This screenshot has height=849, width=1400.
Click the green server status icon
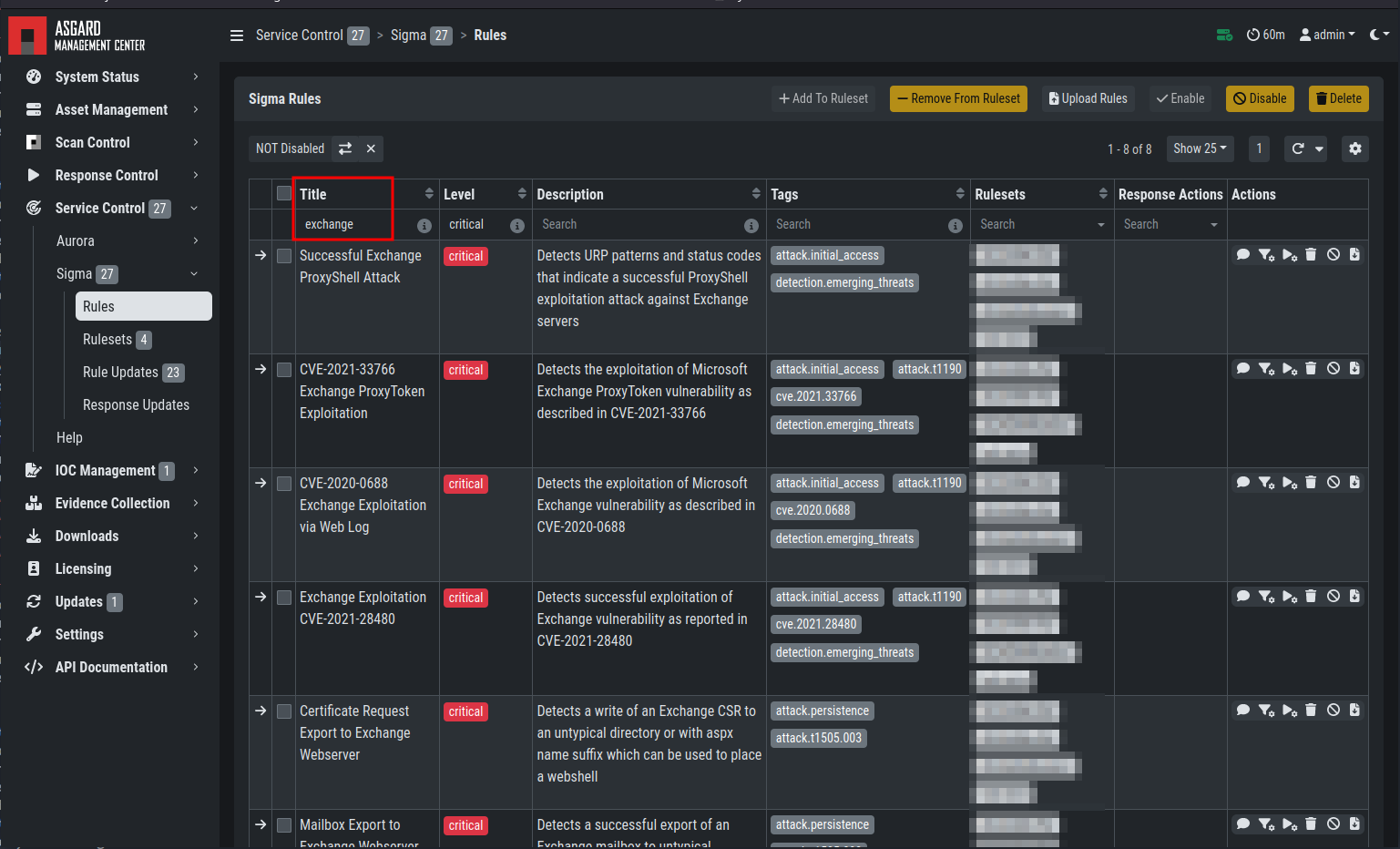click(x=1224, y=35)
